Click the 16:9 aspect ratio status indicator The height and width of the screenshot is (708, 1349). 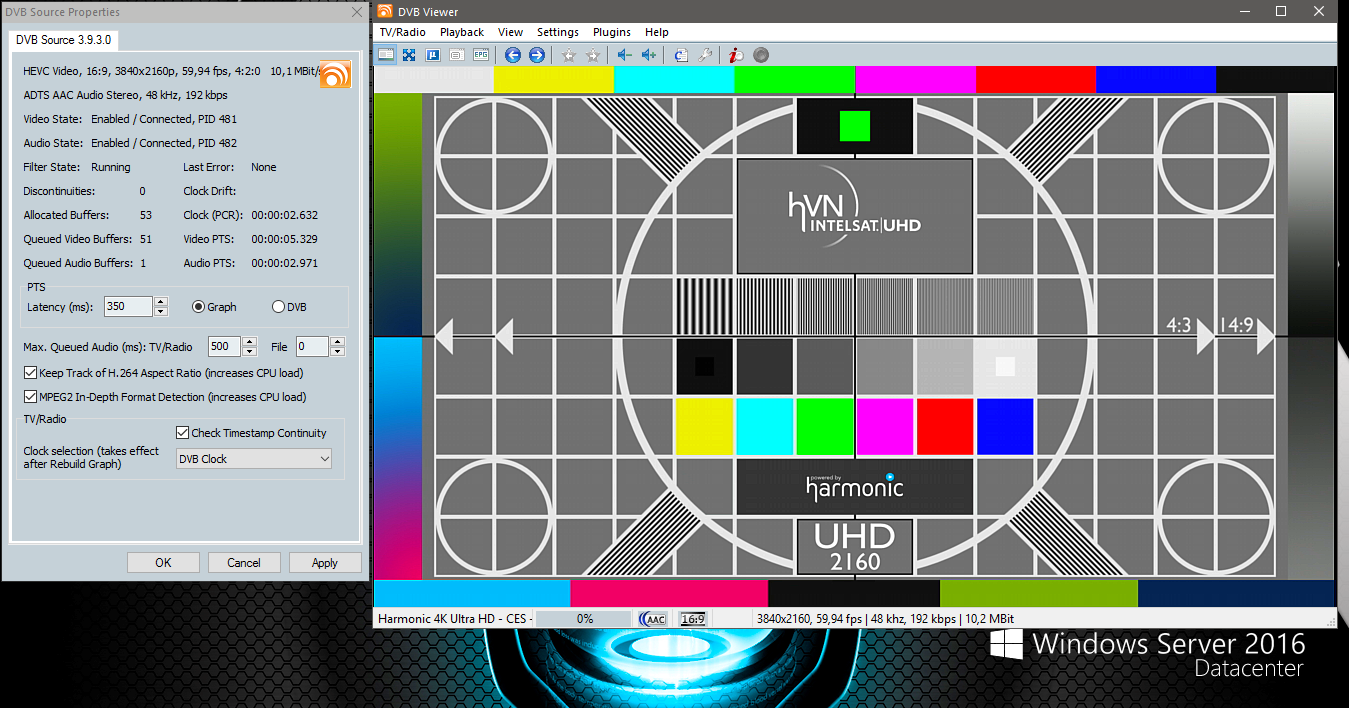[x=692, y=619]
